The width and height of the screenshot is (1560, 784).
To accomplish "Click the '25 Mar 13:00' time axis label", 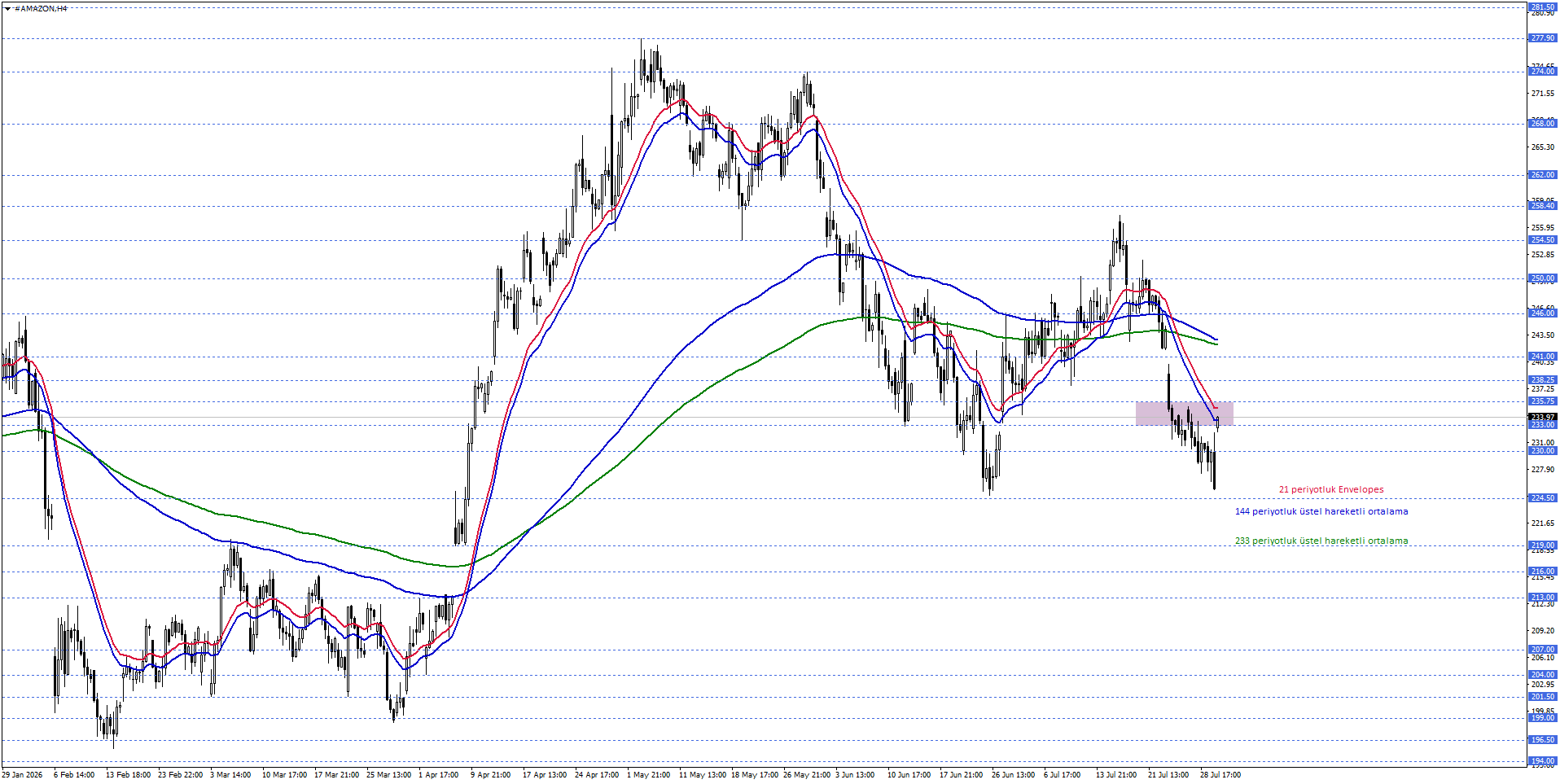I will click(388, 775).
